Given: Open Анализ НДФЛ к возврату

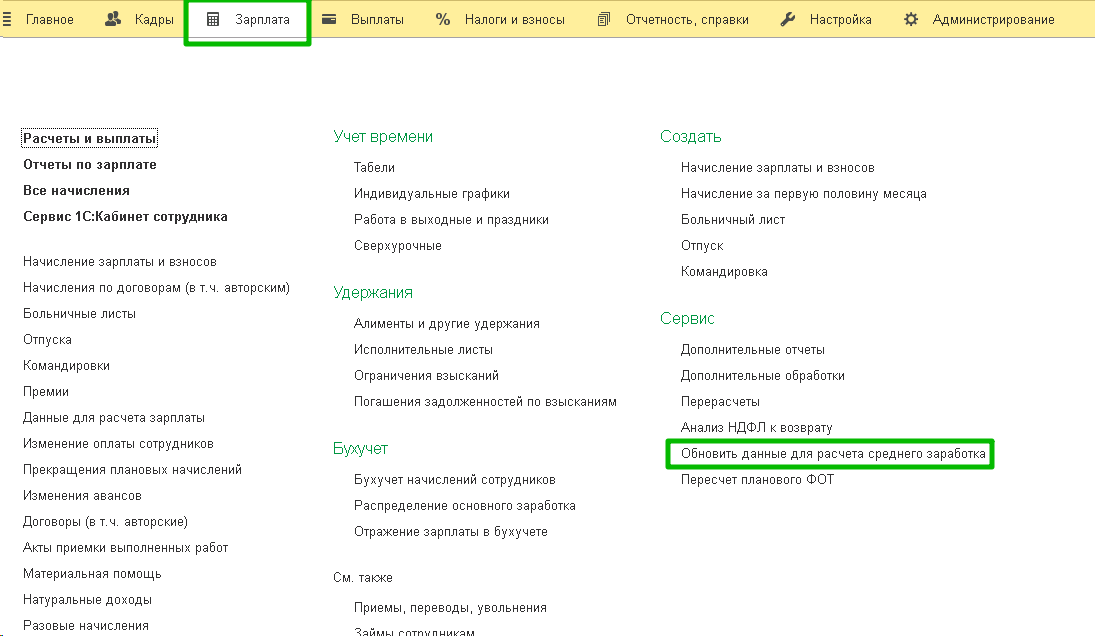Looking at the screenshot, I should [756, 428].
